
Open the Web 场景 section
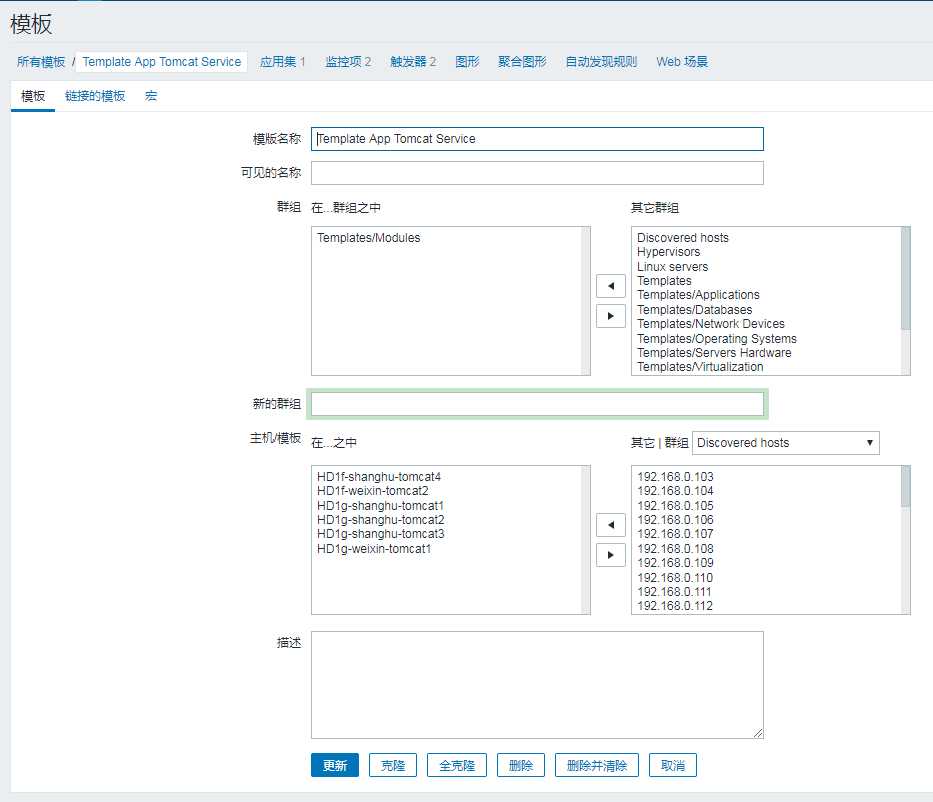(x=682, y=62)
